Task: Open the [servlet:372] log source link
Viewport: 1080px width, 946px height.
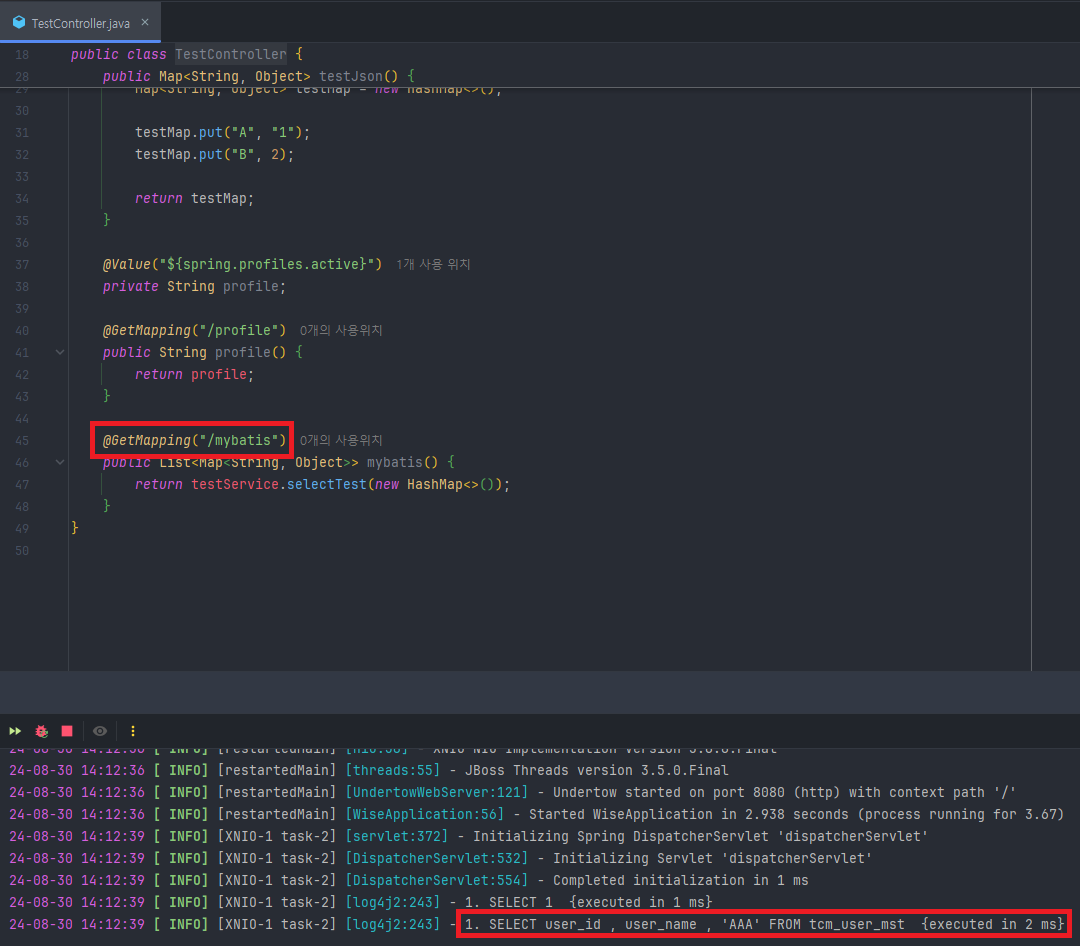Action: (396, 836)
